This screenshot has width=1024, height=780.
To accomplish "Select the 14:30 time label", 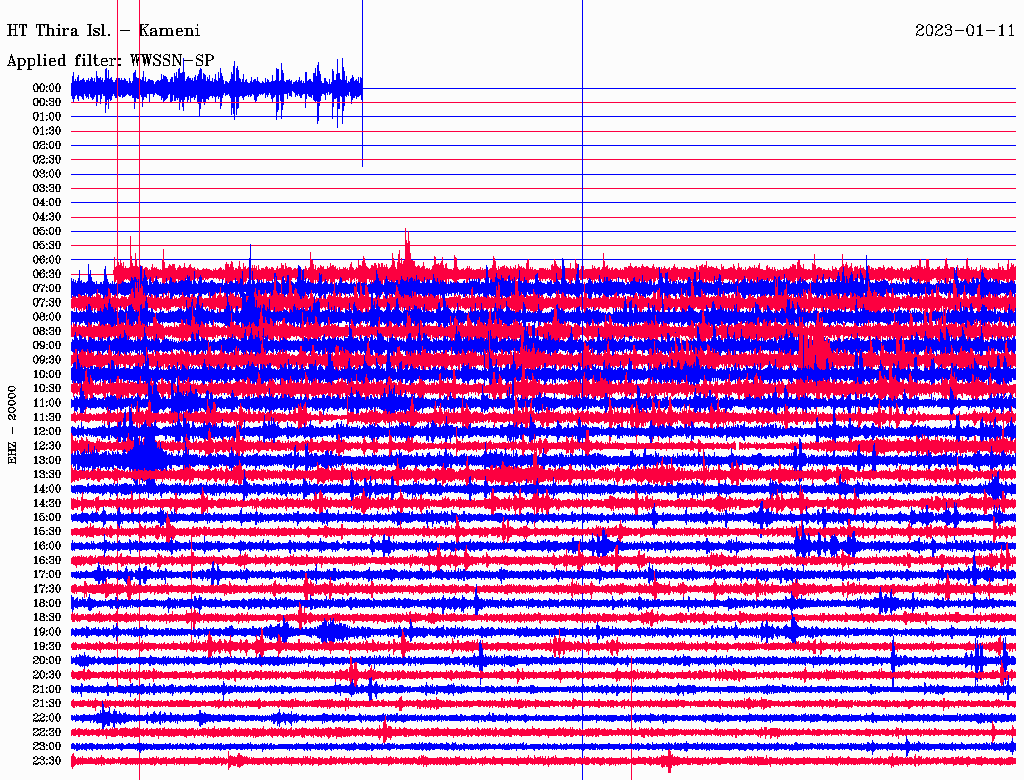I will coord(47,504).
